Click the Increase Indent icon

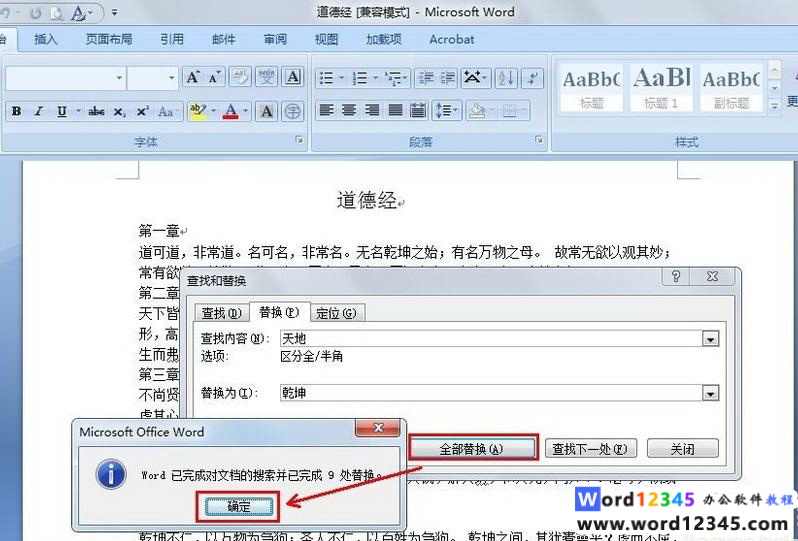(447, 78)
